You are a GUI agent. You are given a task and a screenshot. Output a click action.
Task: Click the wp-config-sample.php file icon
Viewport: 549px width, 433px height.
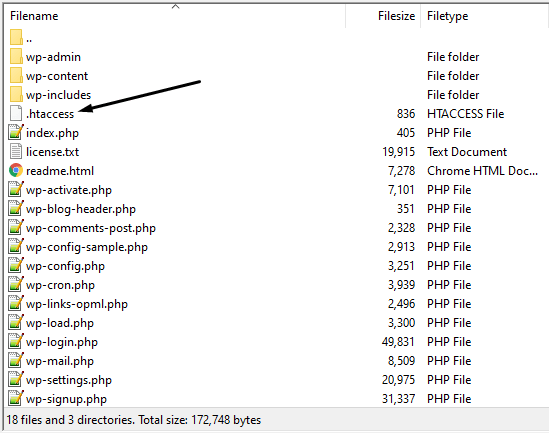click(x=16, y=246)
